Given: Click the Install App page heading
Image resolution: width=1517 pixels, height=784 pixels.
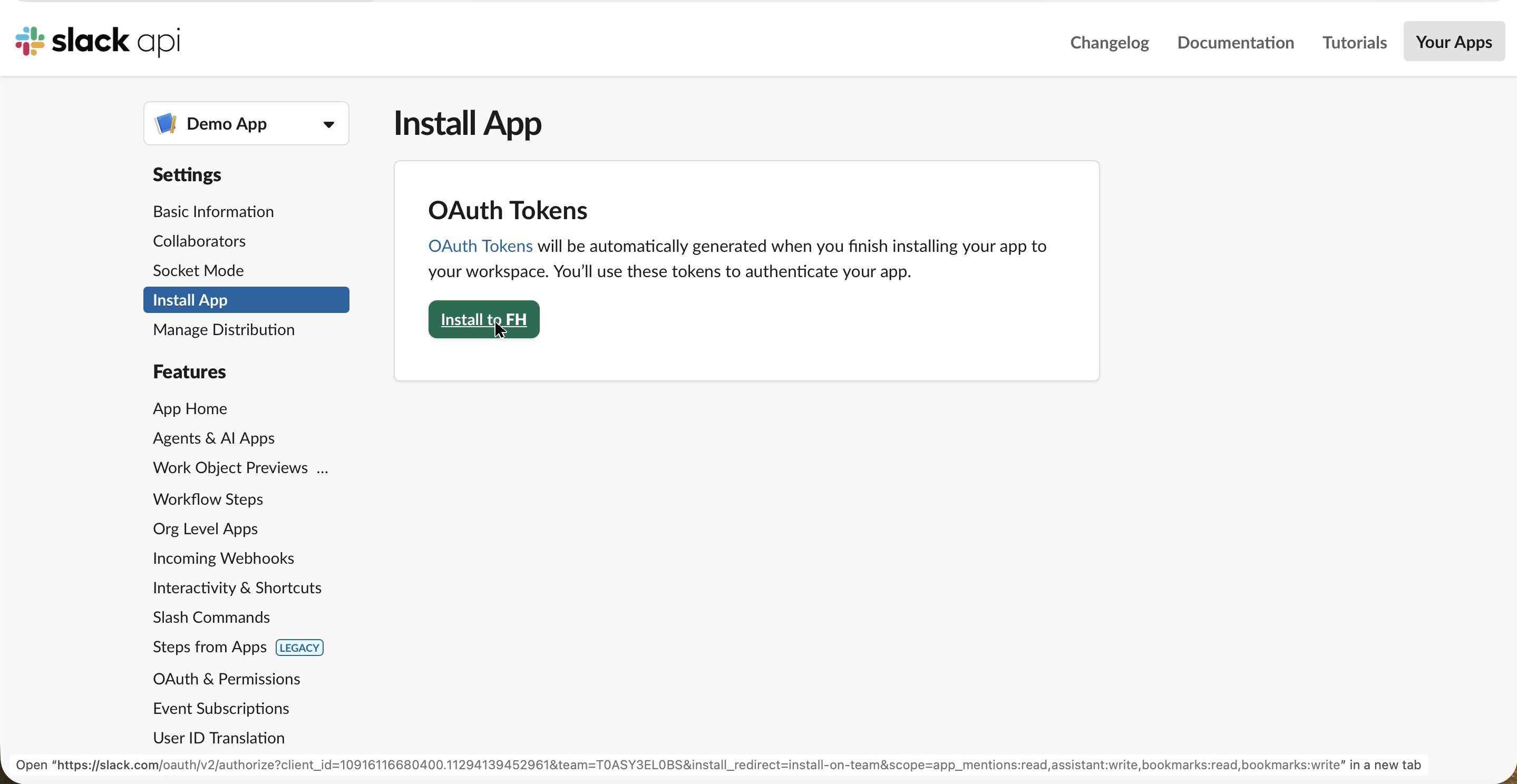Looking at the screenshot, I should coord(467,124).
